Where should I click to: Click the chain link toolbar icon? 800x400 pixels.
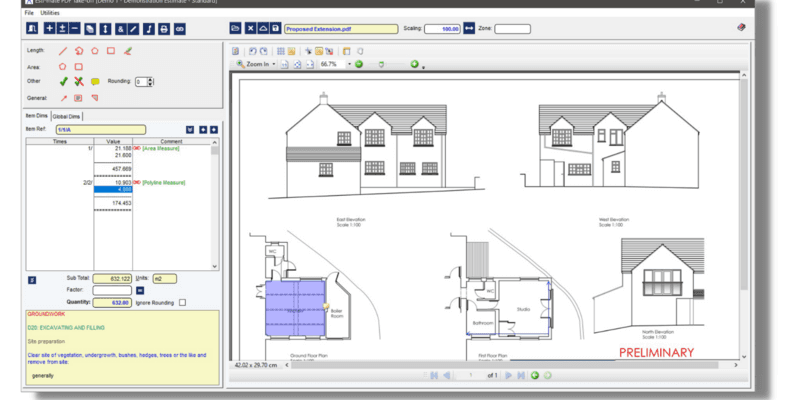(179, 29)
